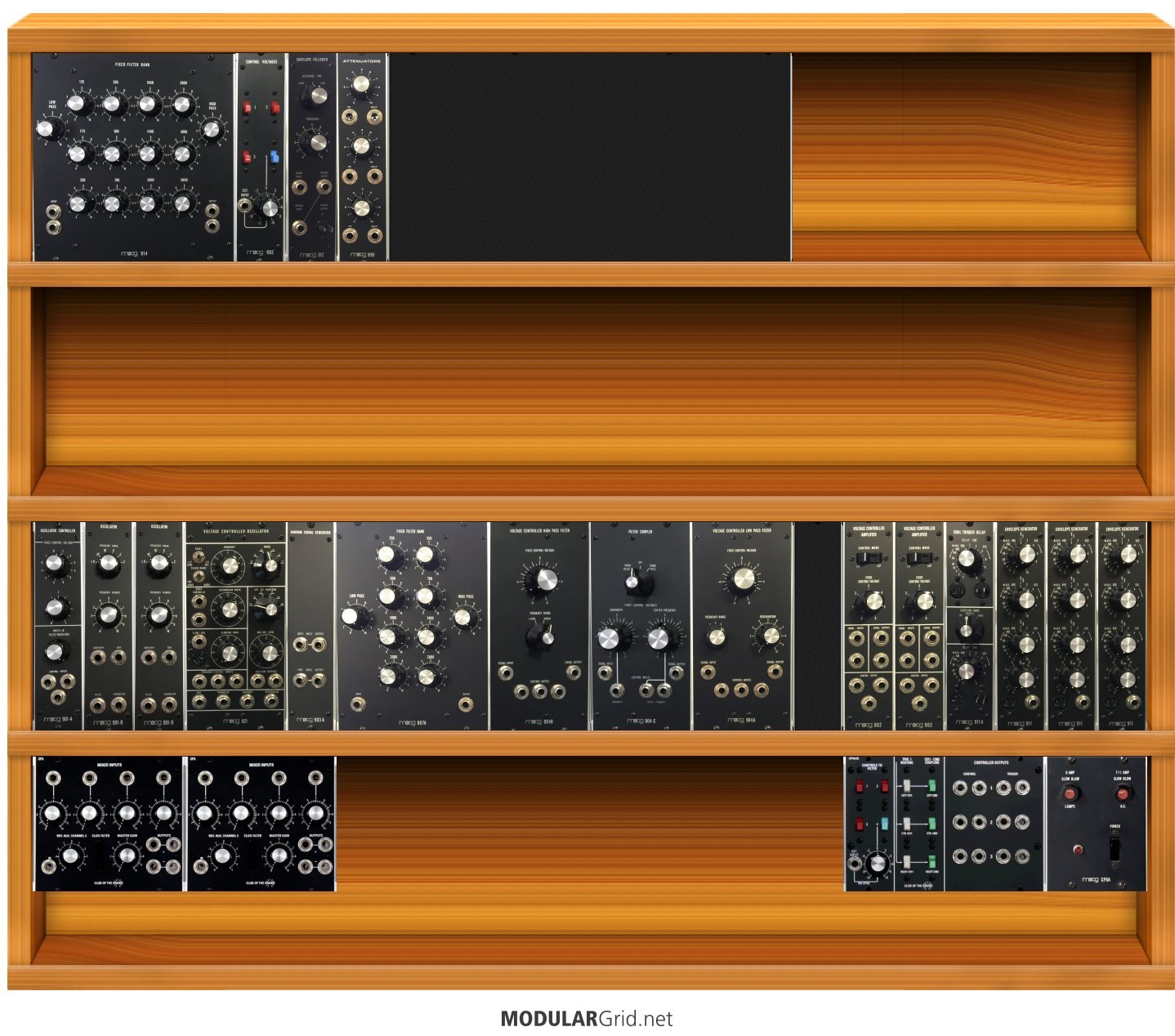Turn the Frequency Range selector on 904B

tap(542, 637)
